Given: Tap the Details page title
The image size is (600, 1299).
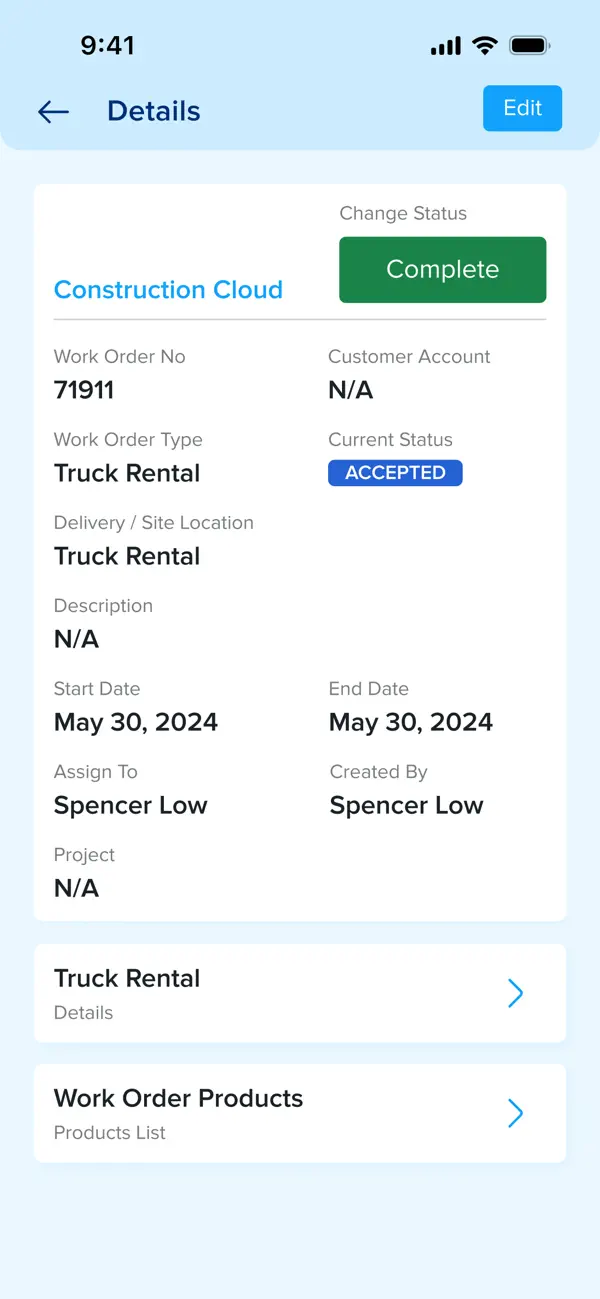Looking at the screenshot, I should click(x=154, y=111).
